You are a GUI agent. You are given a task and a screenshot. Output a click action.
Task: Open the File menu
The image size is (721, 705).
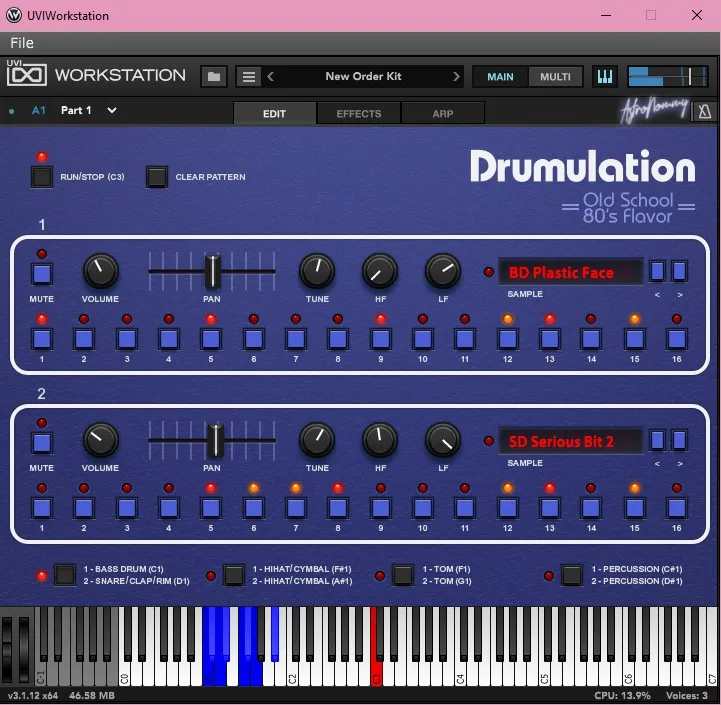coord(22,43)
